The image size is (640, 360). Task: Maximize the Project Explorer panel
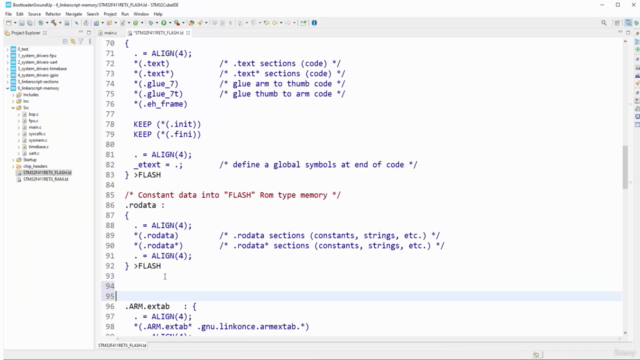pos(89,33)
